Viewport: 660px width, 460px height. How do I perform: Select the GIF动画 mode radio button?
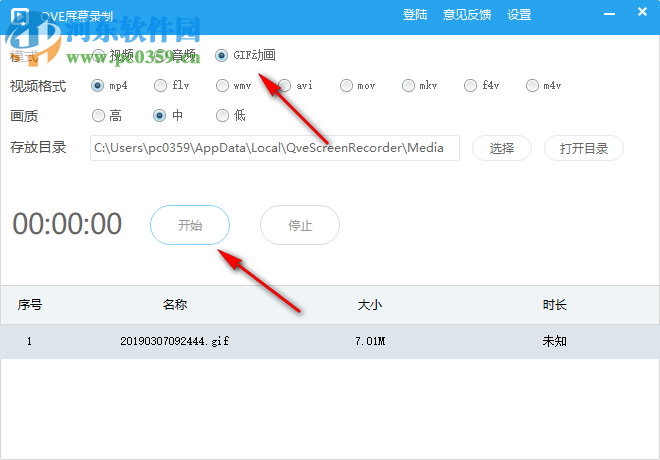point(221,56)
